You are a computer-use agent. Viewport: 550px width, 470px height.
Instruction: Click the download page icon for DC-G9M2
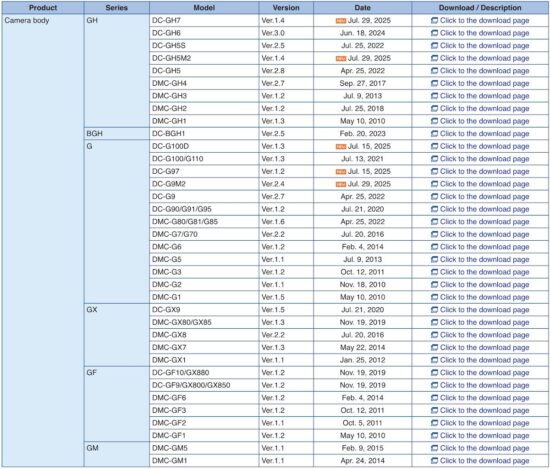click(x=434, y=184)
